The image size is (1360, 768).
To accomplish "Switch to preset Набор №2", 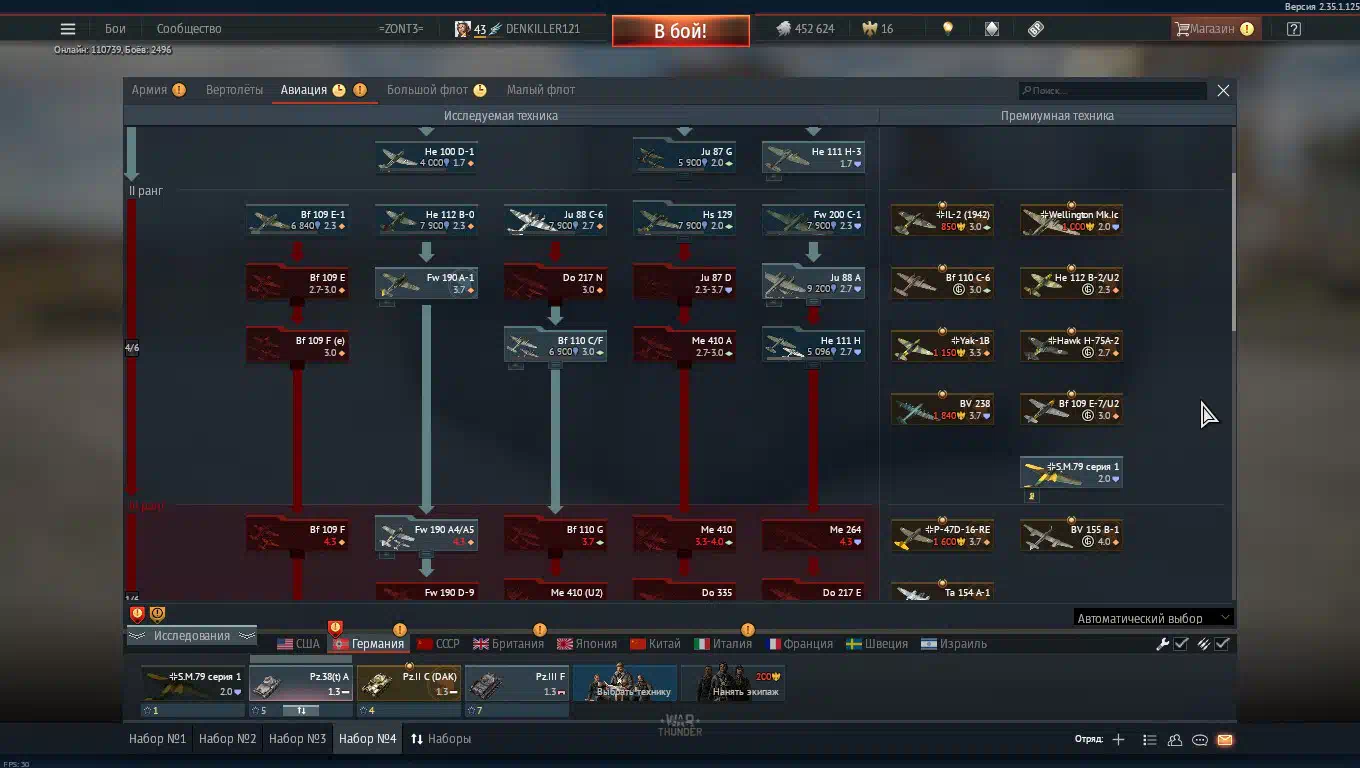I will [x=228, y=739].
